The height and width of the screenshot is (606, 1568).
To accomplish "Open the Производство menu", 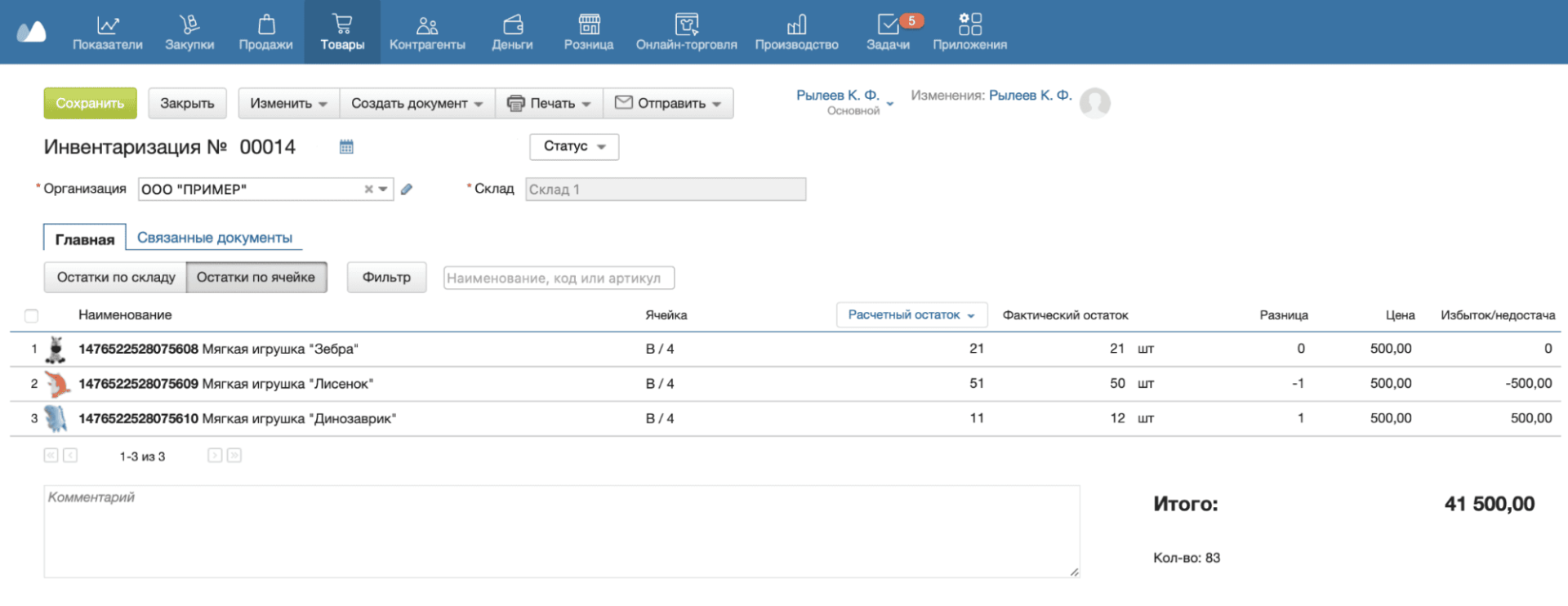I will click(796, 31).
